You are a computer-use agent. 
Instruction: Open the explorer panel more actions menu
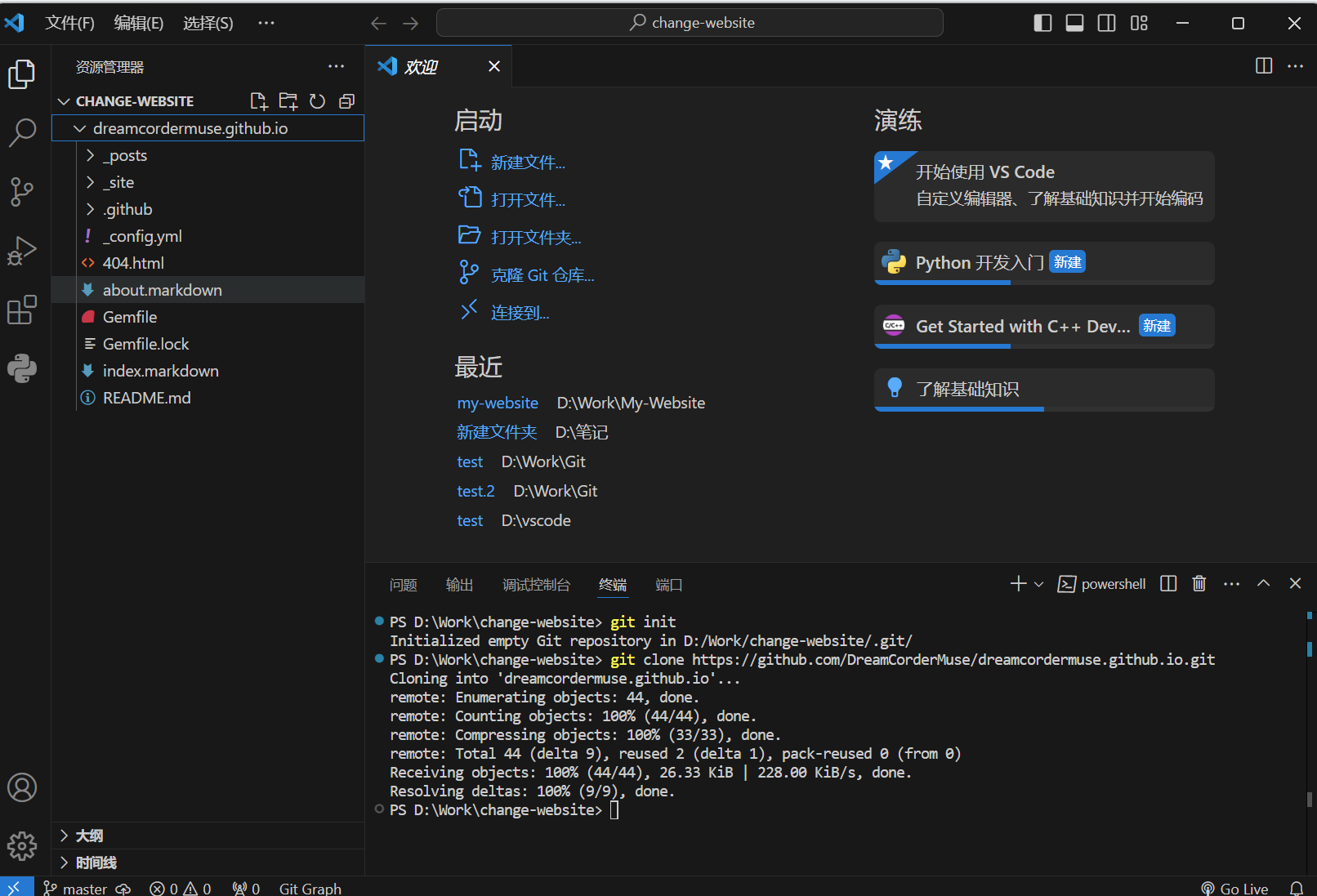336,66
